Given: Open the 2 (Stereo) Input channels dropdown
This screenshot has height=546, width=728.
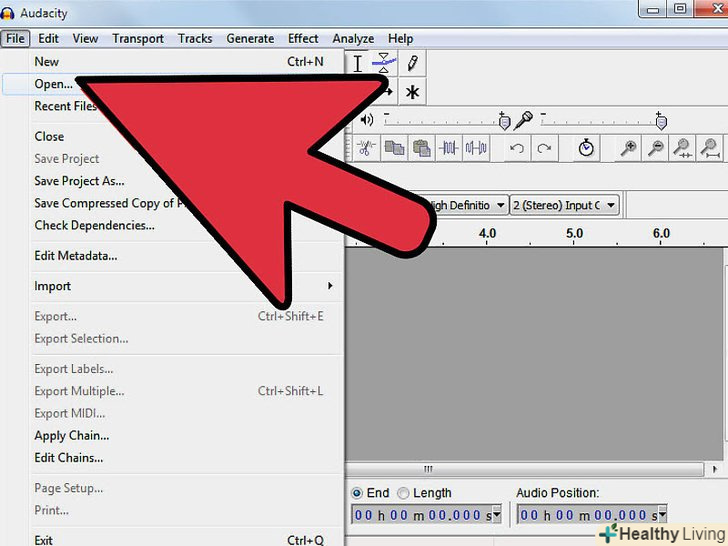Looking at the screenshot, I should [565, 205].
